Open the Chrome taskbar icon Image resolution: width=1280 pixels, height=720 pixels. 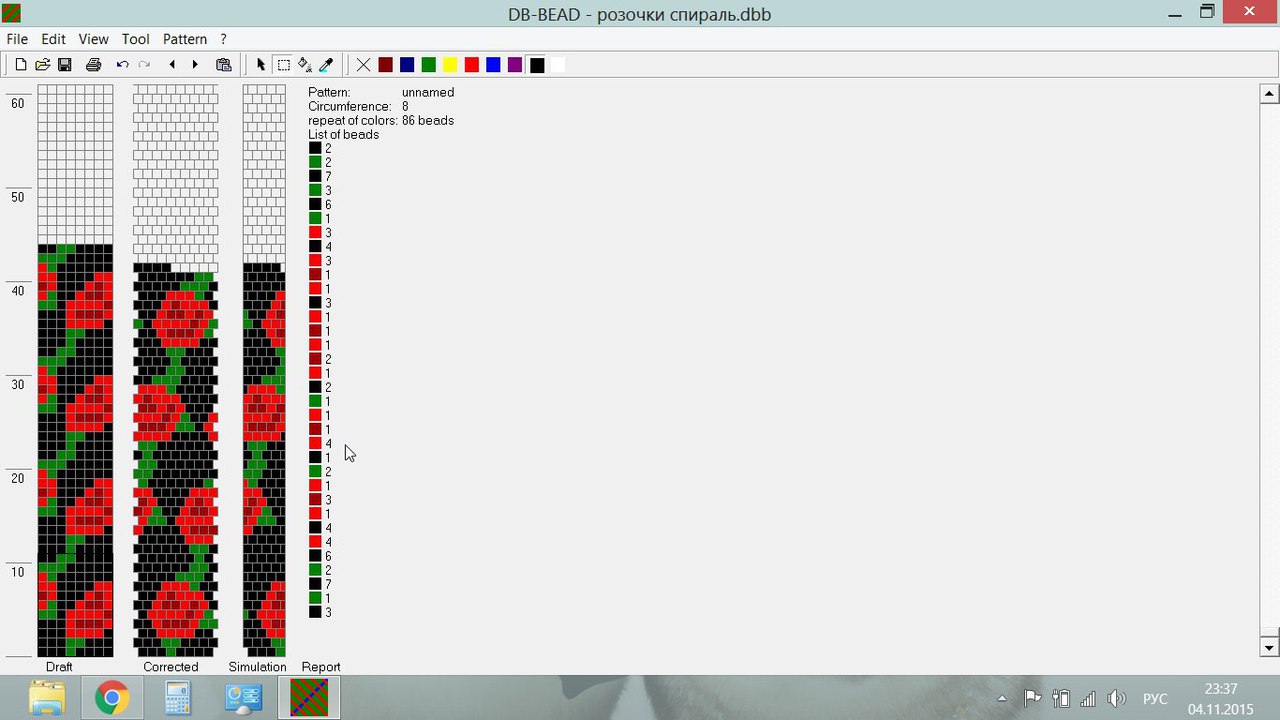coord(112,698)
